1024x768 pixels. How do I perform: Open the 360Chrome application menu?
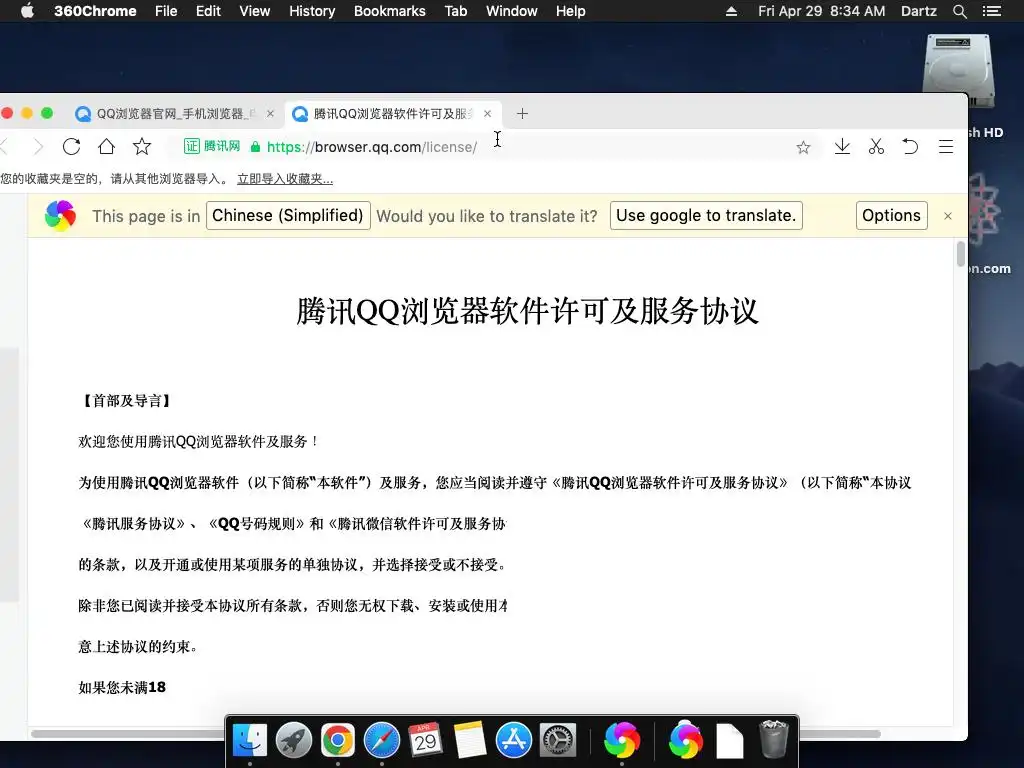[95, 11]
